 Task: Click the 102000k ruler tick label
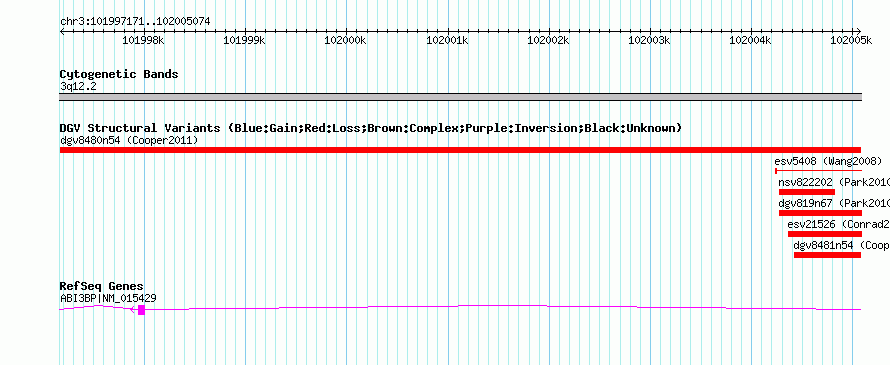(x=346, y=40)
